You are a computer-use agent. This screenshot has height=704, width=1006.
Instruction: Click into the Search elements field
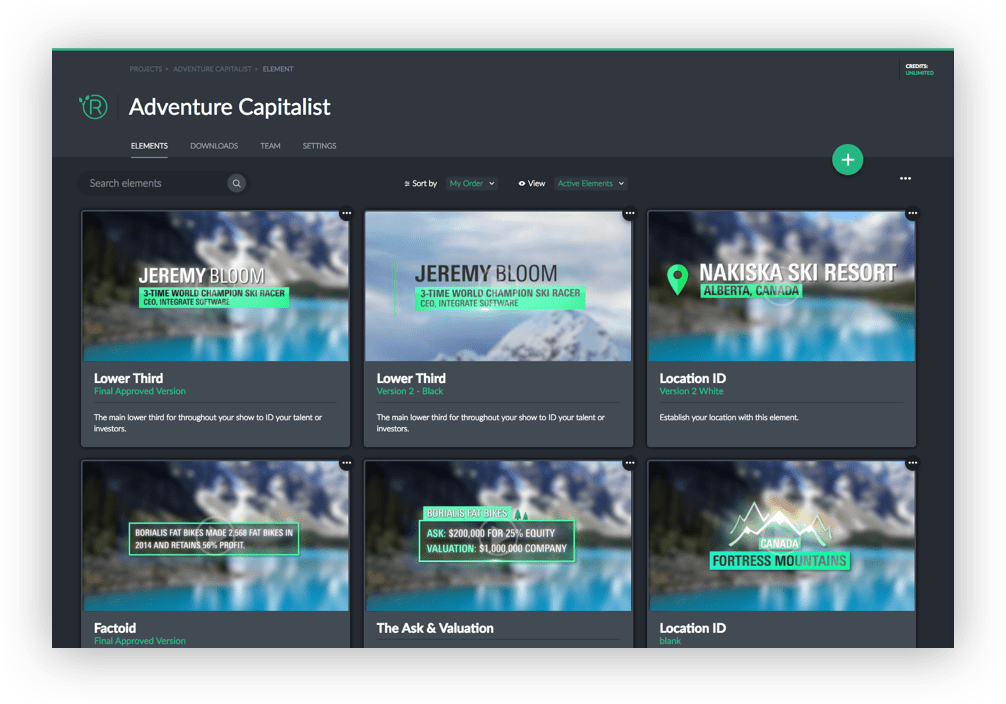coord(150,183)
